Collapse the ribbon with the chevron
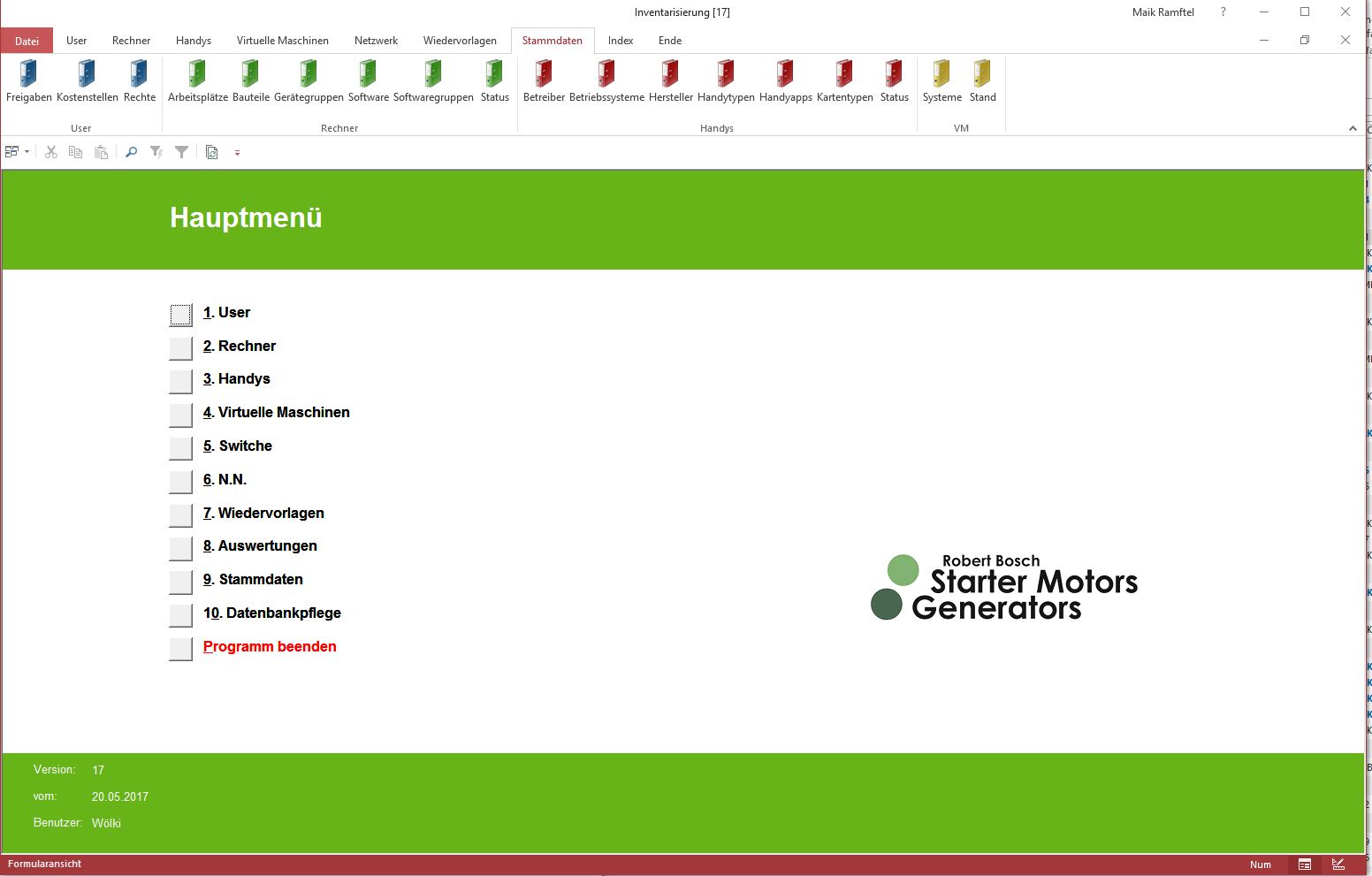Image resolution: width=1372 pixels, height=876 pixels. click(x=1353, y=128)
